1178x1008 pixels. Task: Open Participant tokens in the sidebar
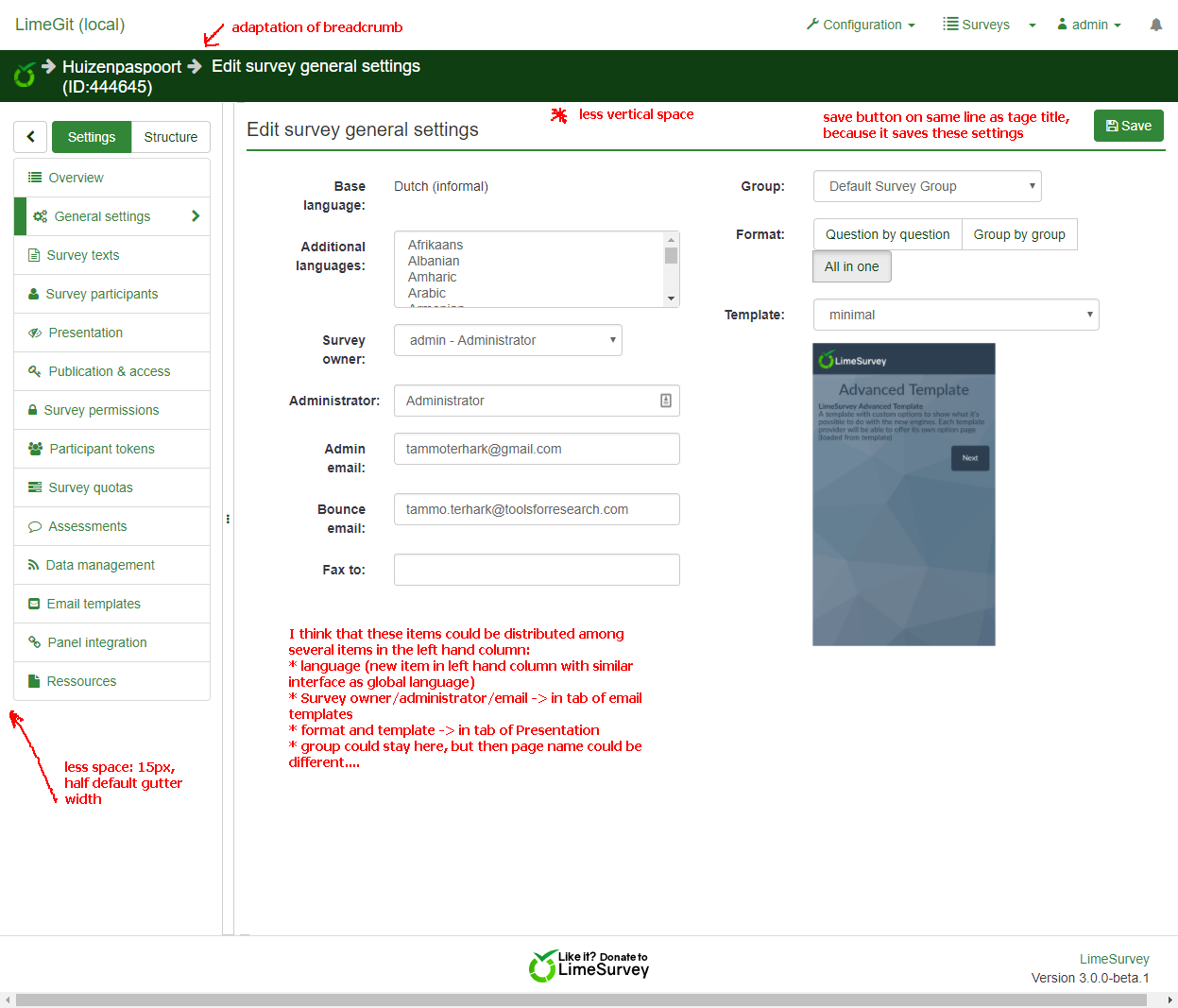click(x=101, y=449)
